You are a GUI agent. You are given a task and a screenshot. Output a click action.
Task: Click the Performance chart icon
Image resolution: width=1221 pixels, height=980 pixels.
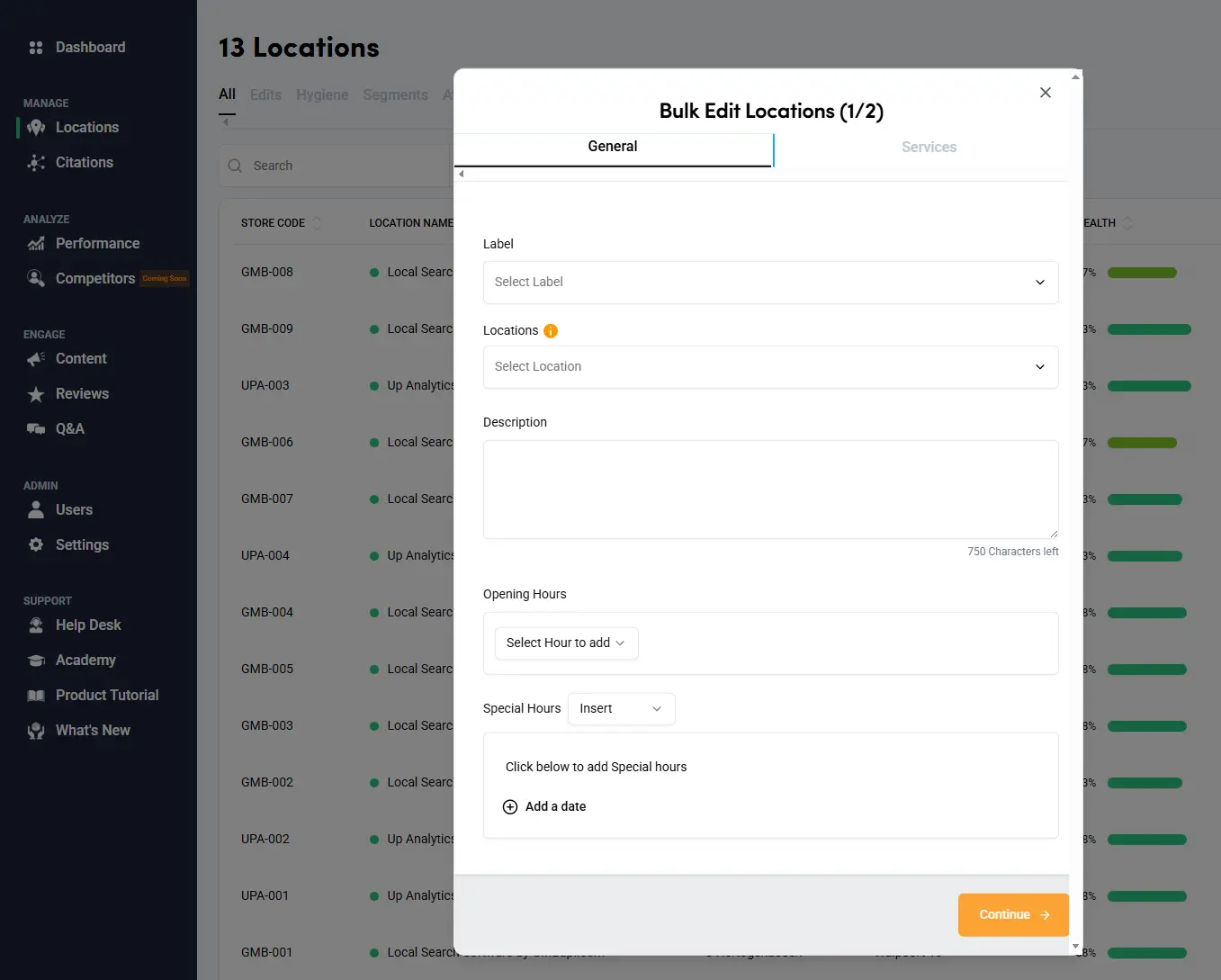36,244
